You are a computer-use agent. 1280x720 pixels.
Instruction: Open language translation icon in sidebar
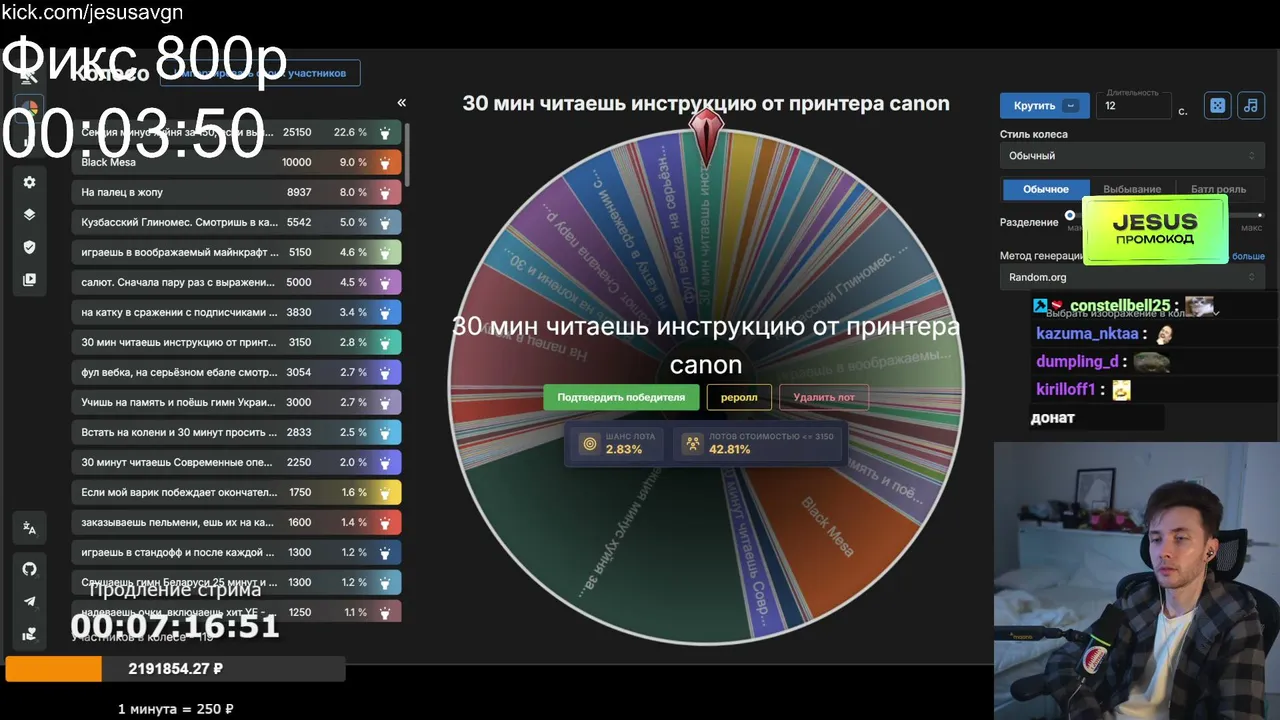coord(29,529)
